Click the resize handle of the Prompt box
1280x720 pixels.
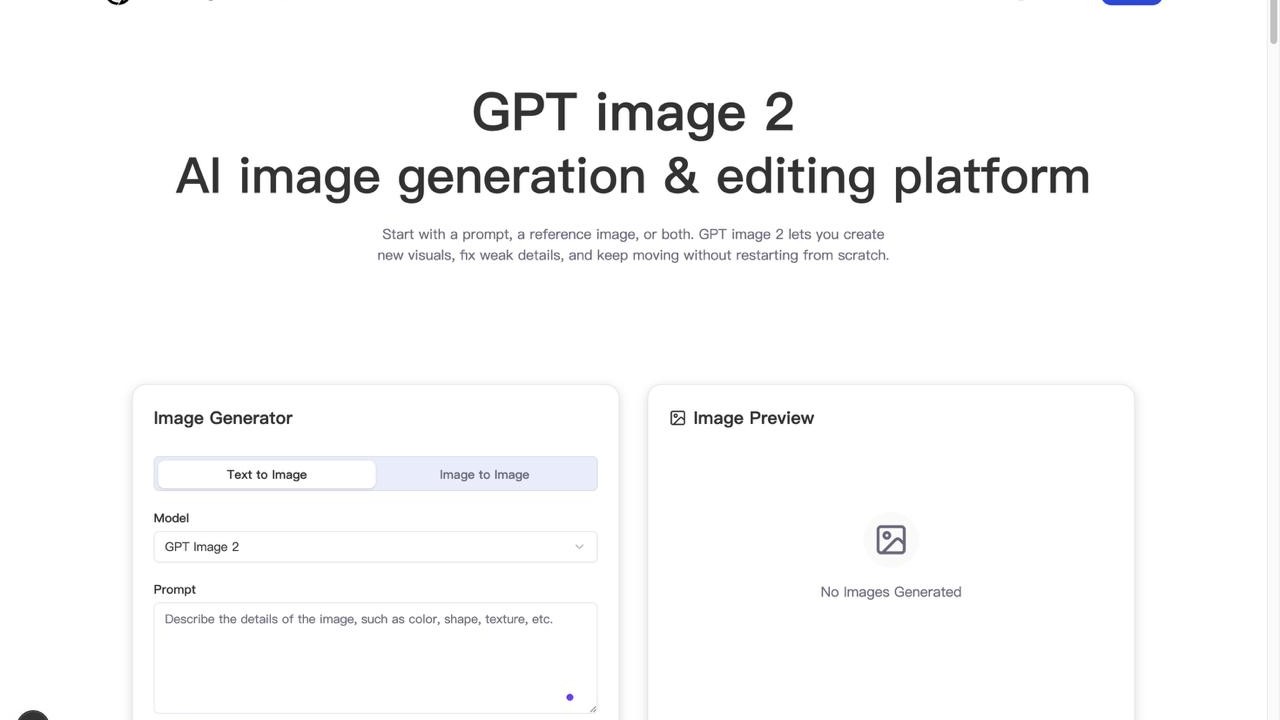[593, 709]
